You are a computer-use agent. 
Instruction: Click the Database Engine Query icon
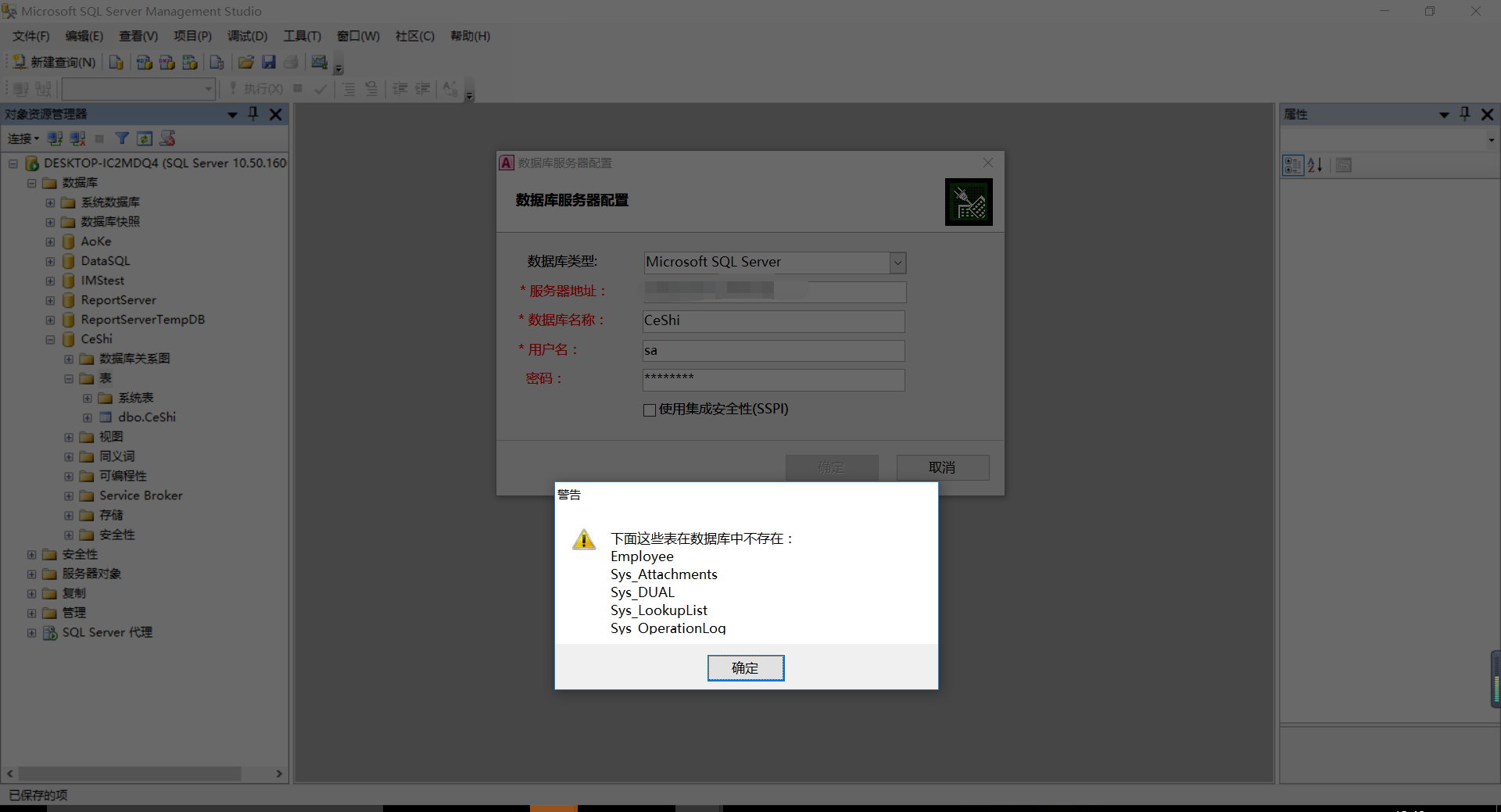(116, 63)
